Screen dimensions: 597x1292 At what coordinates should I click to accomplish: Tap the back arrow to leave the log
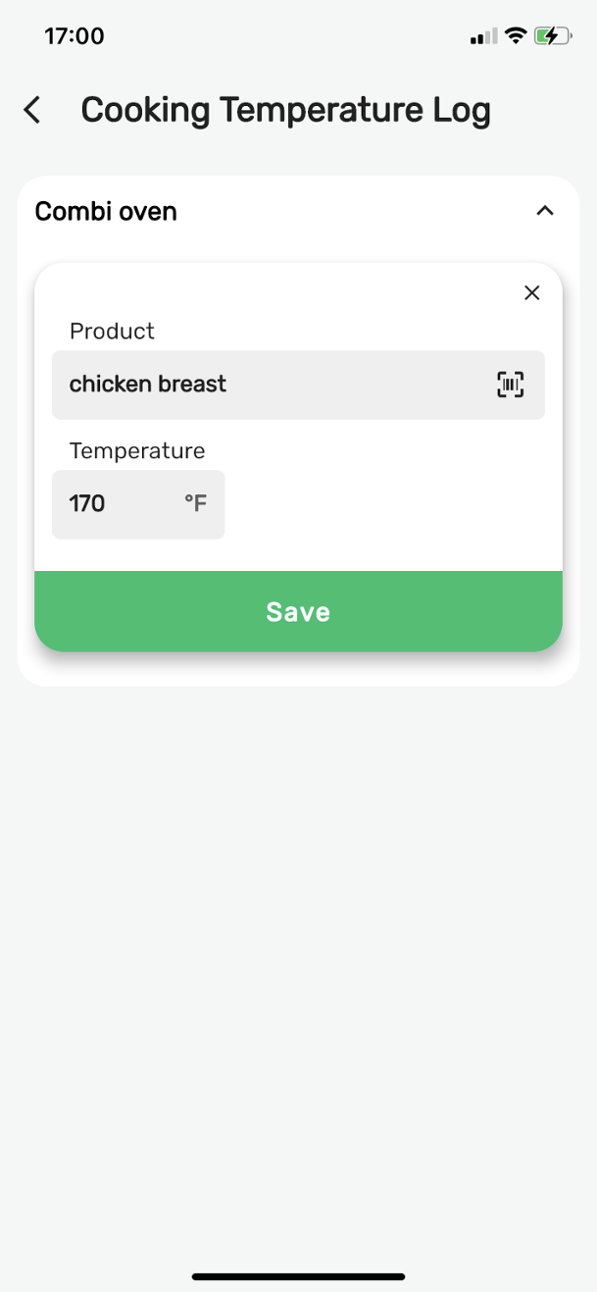(31, 110)
